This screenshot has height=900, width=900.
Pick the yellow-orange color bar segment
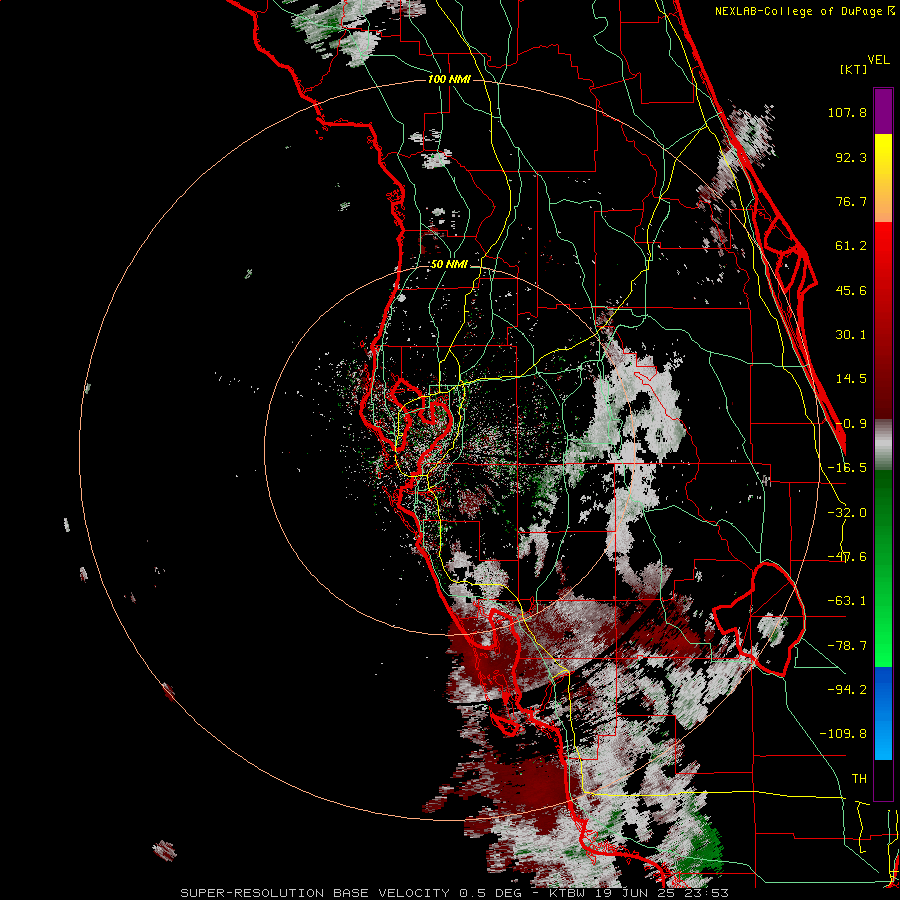tap(883, 178)
